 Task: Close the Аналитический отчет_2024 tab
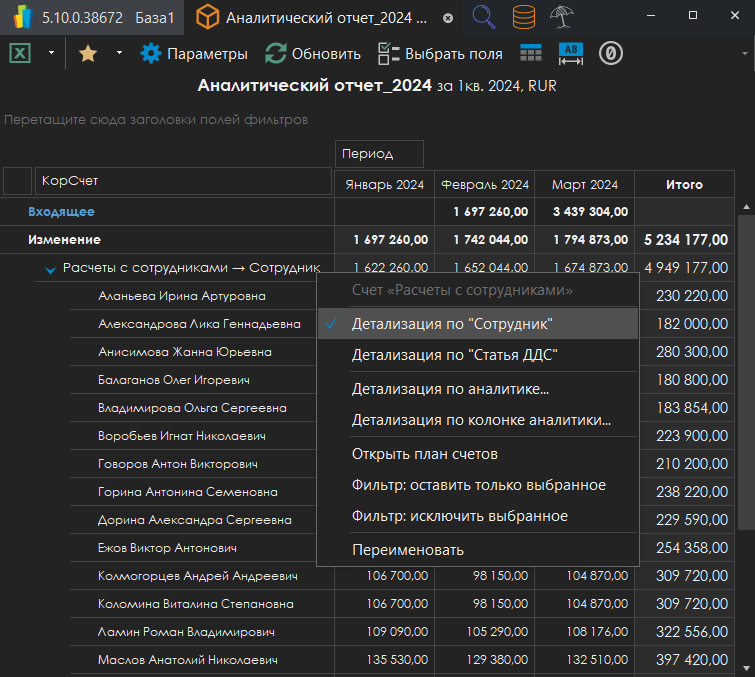click(447, 18)
